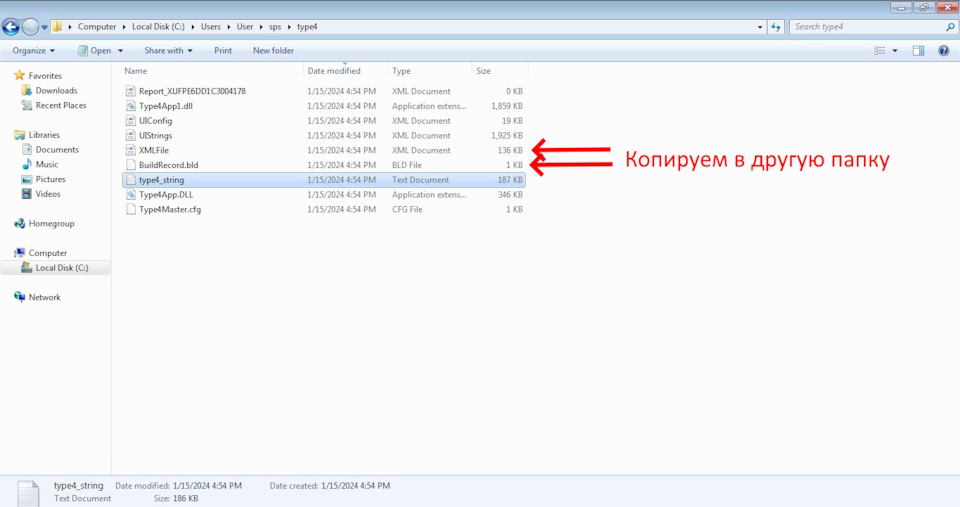Image resolution: width=960 pixels, height=507 pixels.
Task: Click the Back navigation arrow button
Action: [10, 27]
